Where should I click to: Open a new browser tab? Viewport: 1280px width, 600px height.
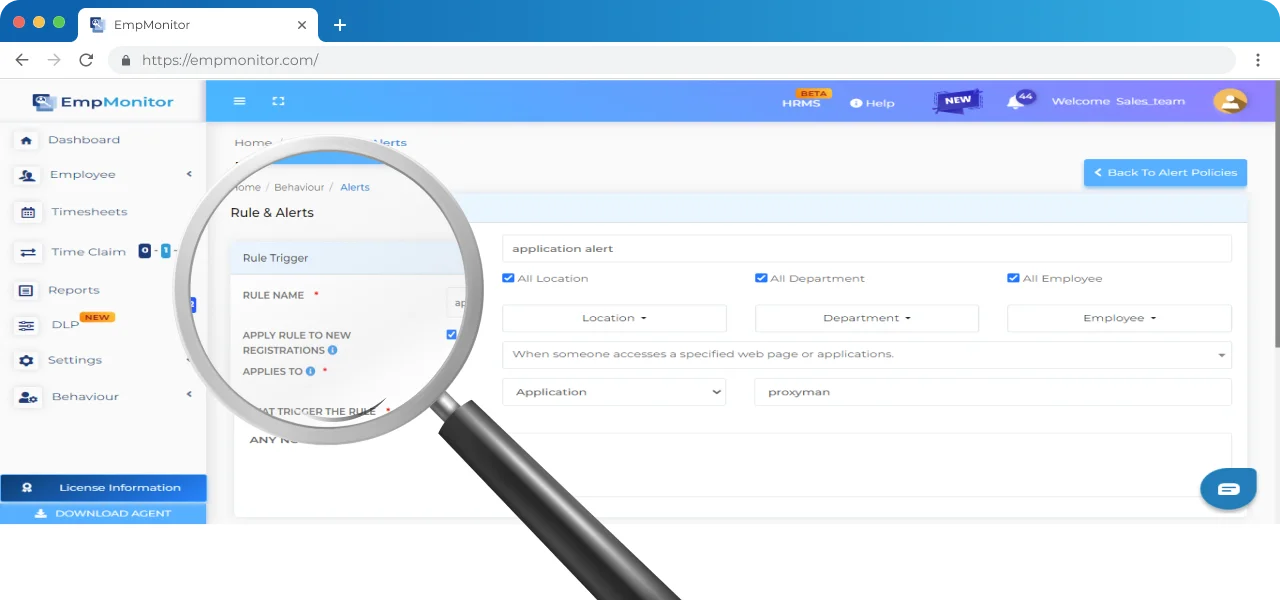[340, 25]
